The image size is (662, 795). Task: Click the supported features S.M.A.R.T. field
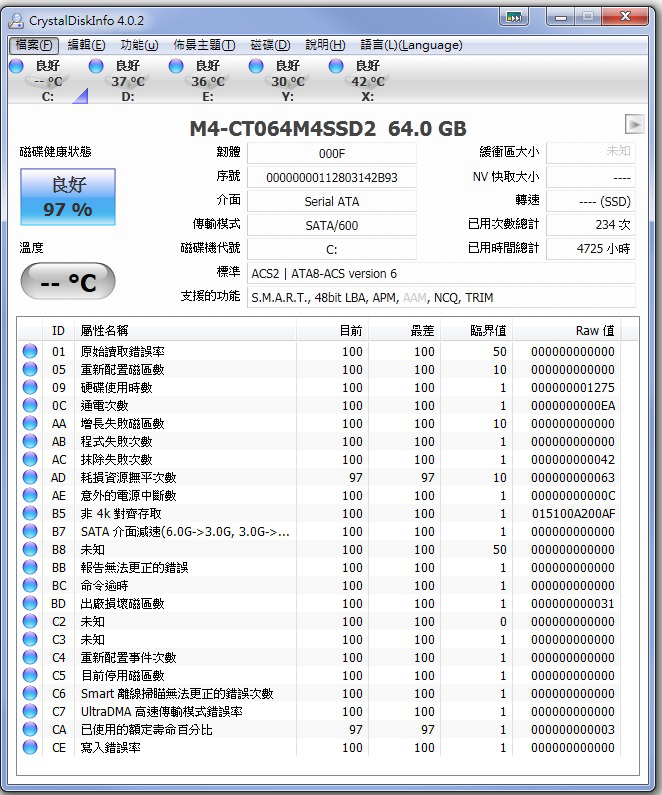click(x=441, y=298)
